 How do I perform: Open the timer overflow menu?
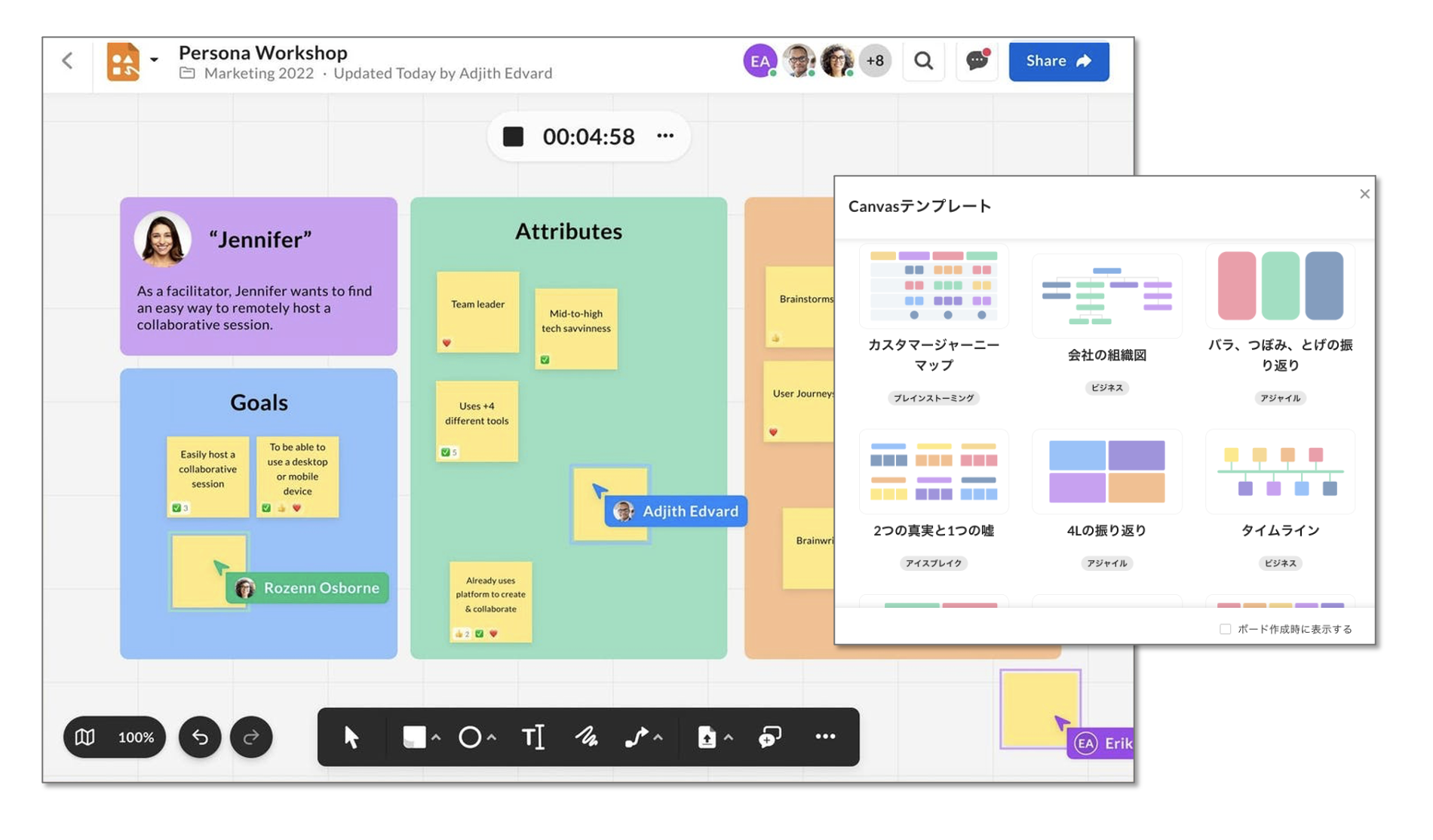click(x=665, y=136)
